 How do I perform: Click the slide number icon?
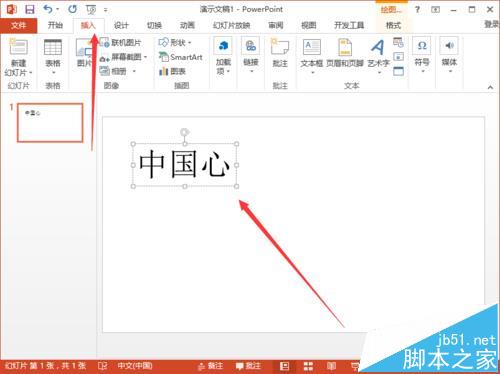(398, 56)
